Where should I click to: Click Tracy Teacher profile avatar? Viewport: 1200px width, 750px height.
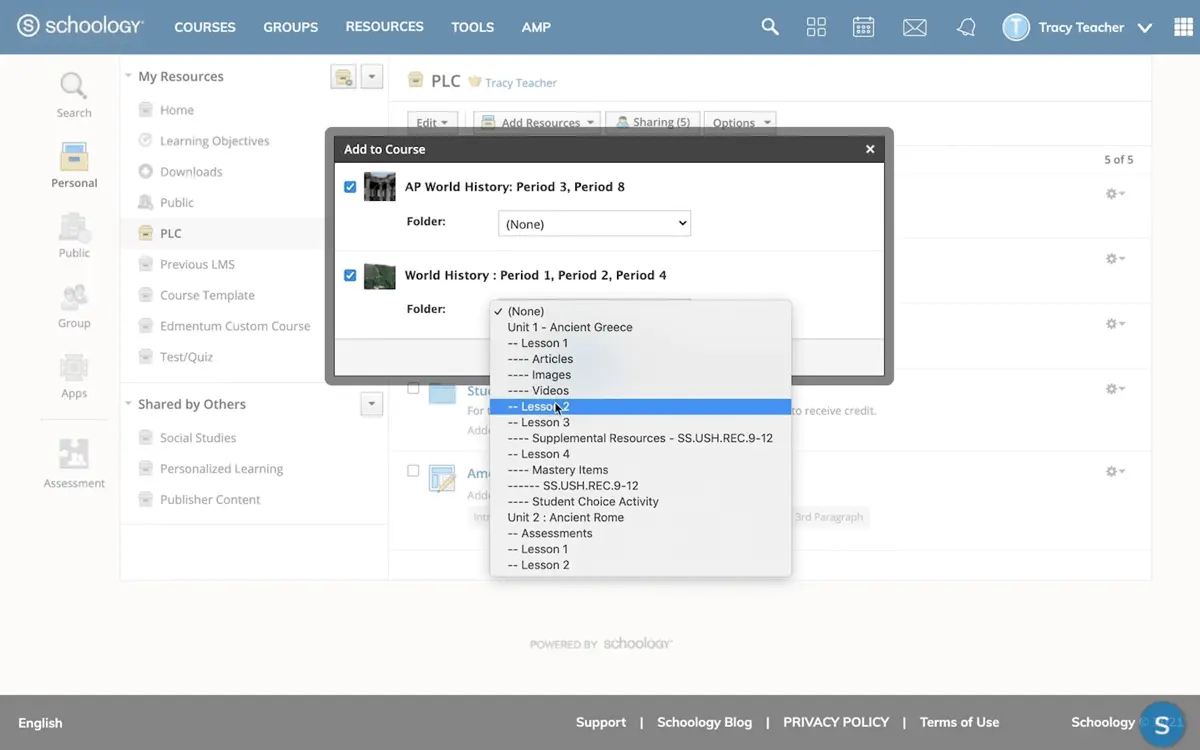click(1016, 27)
